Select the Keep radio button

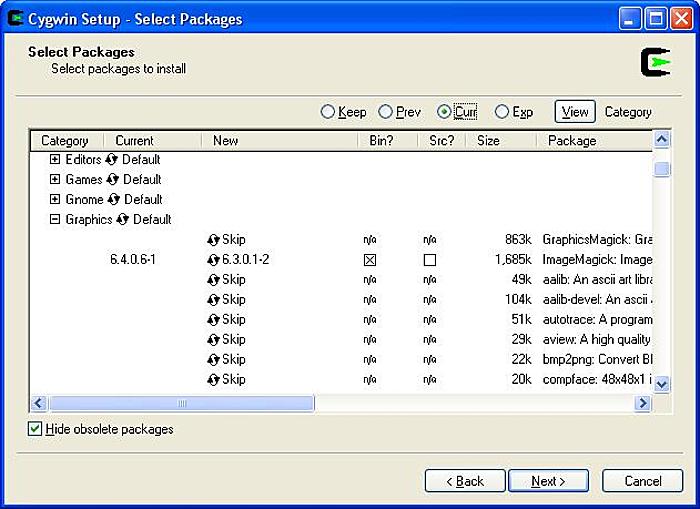click(x=328, y=112)
